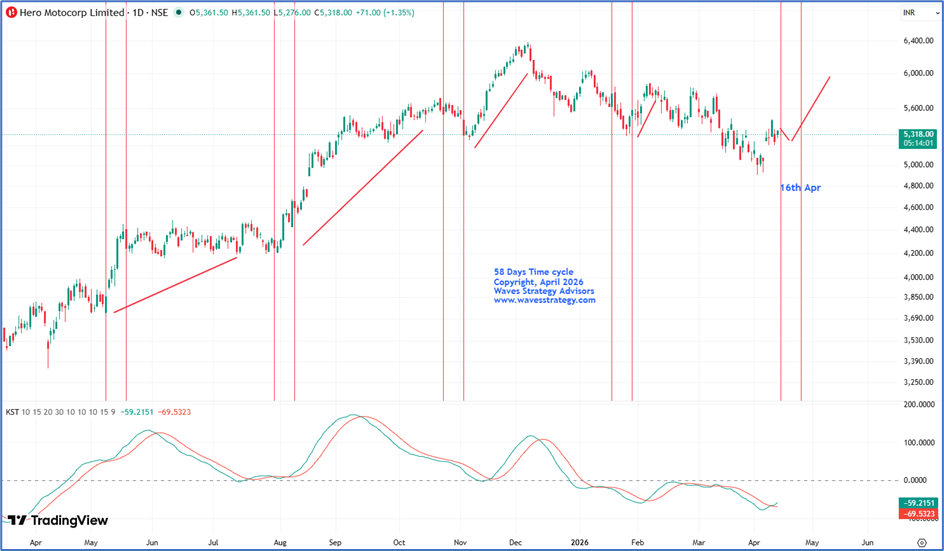Click the Copyright, April 2026 annotation line
This screenshot has width=944, height=551.
538,282
